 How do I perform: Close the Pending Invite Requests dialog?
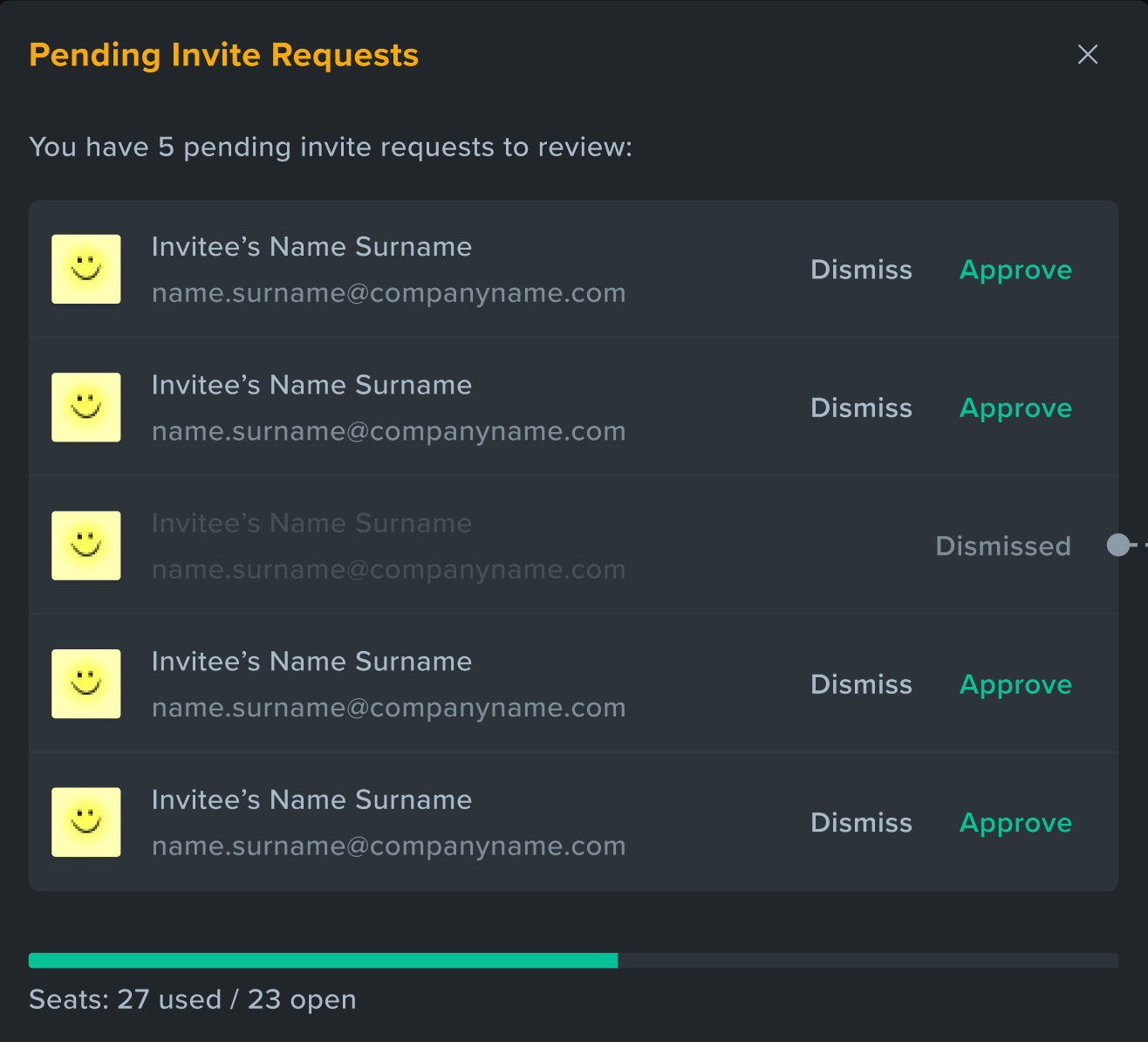(1087, 54)
